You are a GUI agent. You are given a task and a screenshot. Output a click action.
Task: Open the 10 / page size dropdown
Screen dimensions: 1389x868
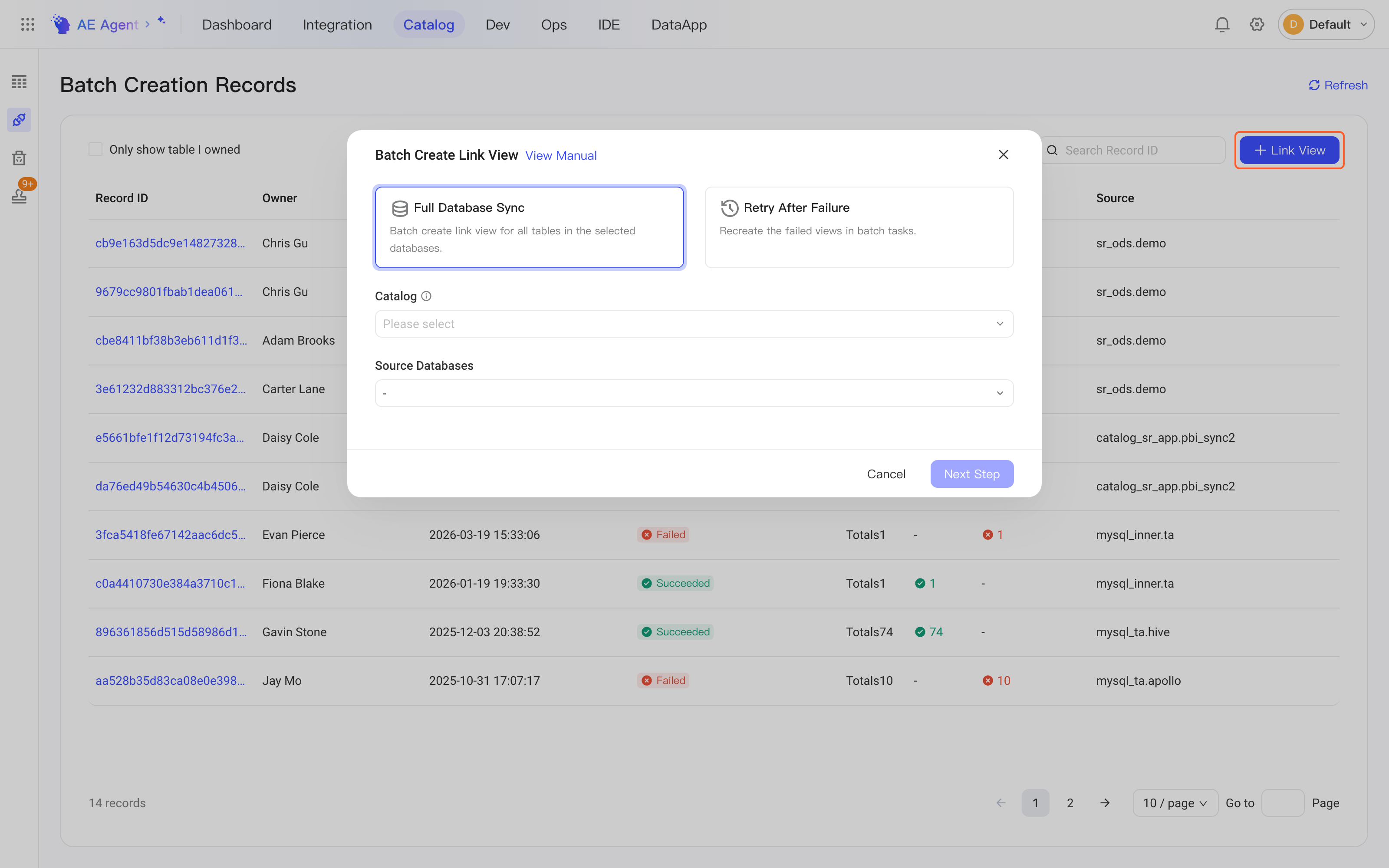[1175, 802]
